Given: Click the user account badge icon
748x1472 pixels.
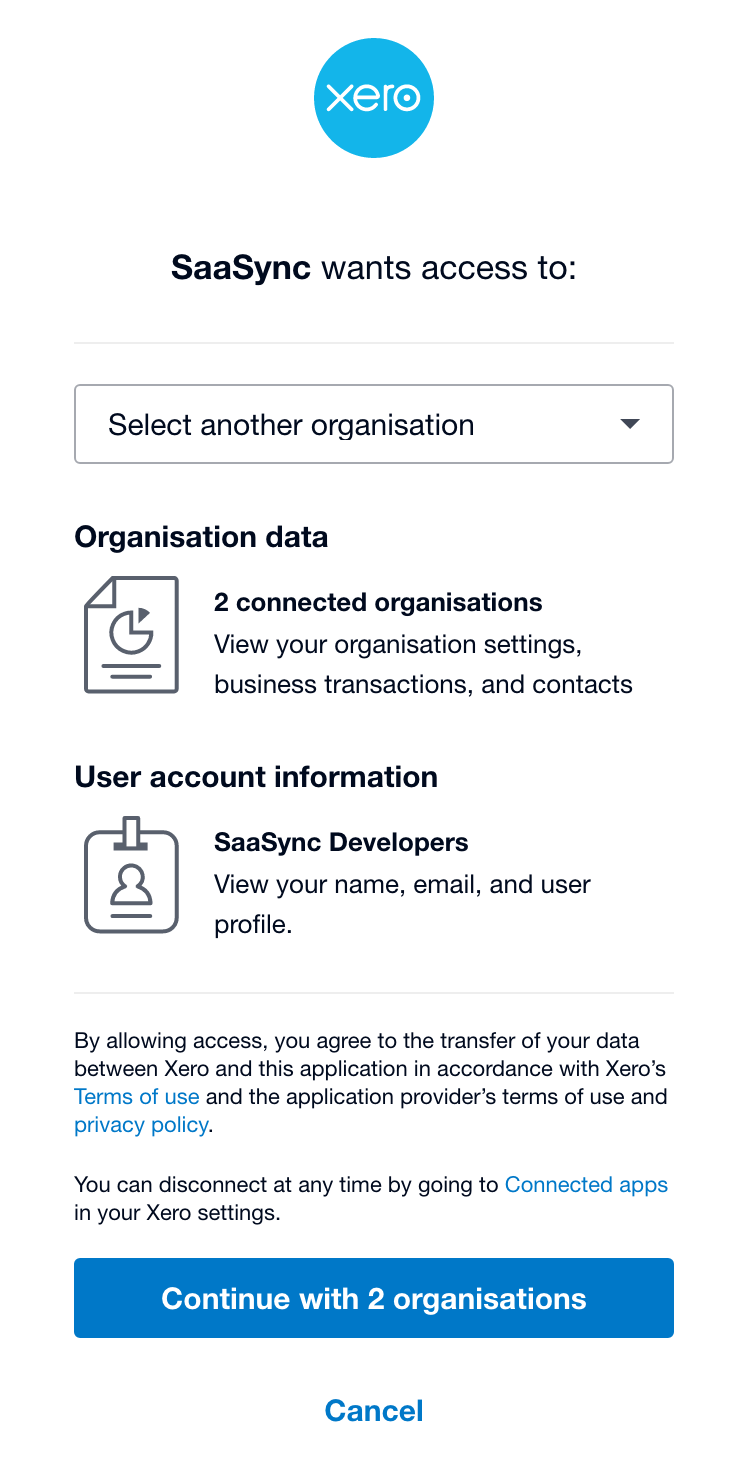Looking at the screenshot, I should (132, 875).
